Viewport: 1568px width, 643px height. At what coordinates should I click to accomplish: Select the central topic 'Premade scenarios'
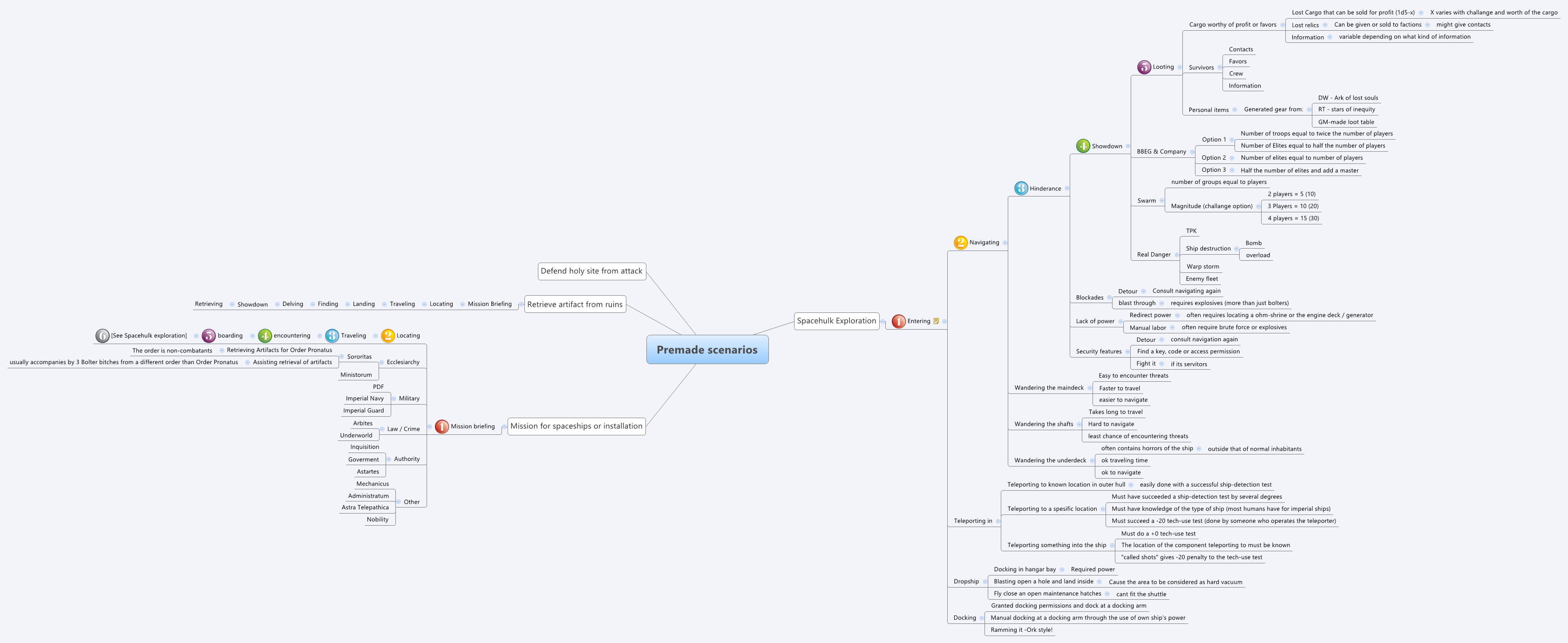pyautogui.click(x=707, y=350)
